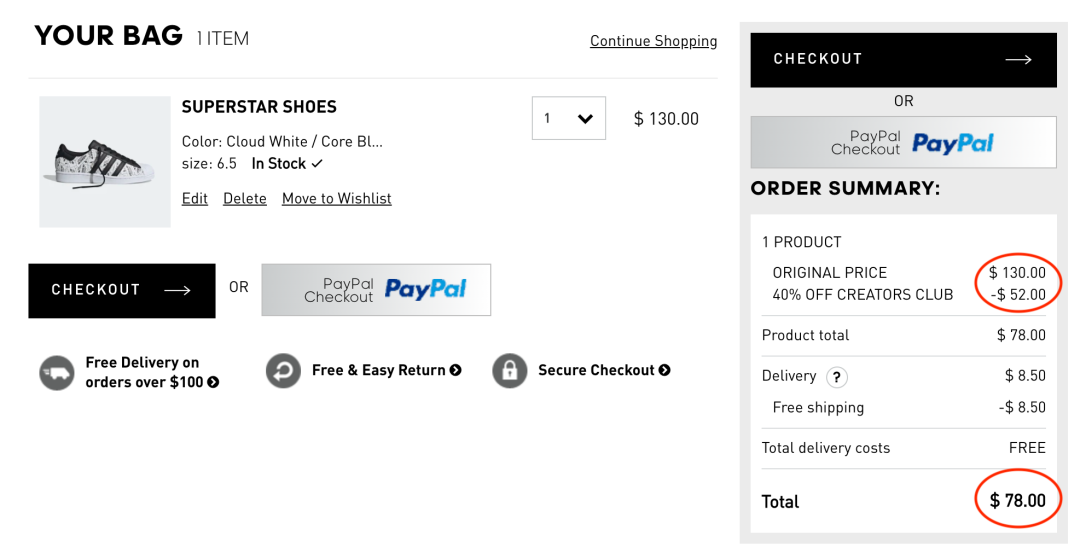Click the chevron next to Secure Checkout
Screen dimensions: 1080x559
click(664, 370)
